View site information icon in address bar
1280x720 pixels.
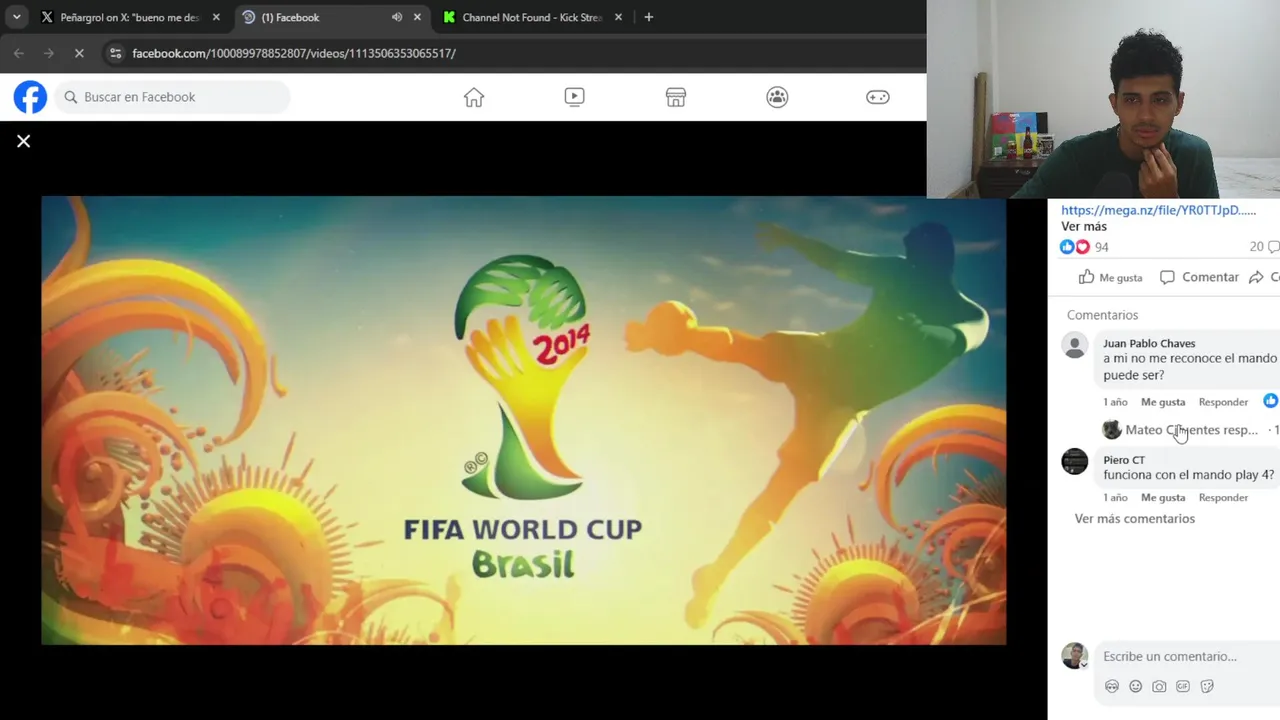coord(115,53)
